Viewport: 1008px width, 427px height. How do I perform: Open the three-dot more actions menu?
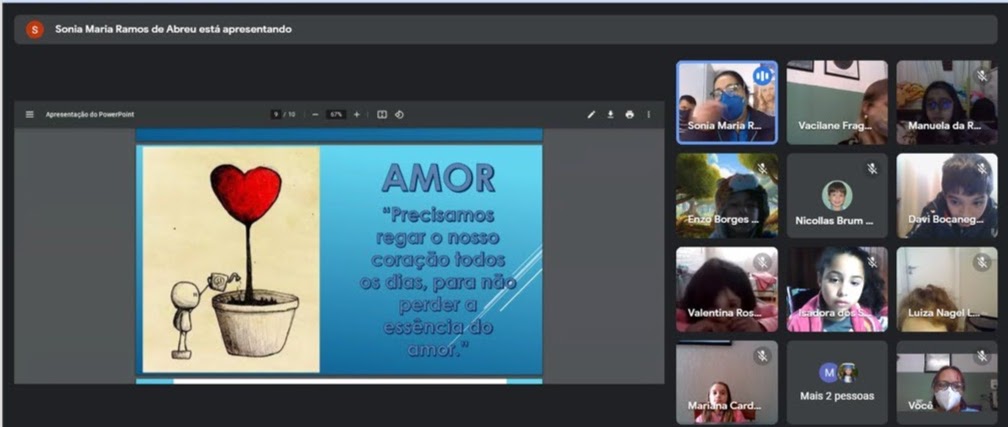click(x=648, y=114)
